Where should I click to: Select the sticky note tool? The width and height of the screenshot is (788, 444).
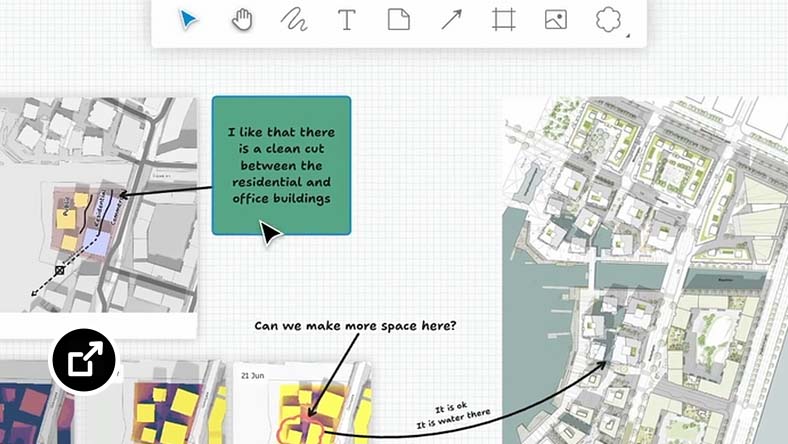(x=398, y=20)
